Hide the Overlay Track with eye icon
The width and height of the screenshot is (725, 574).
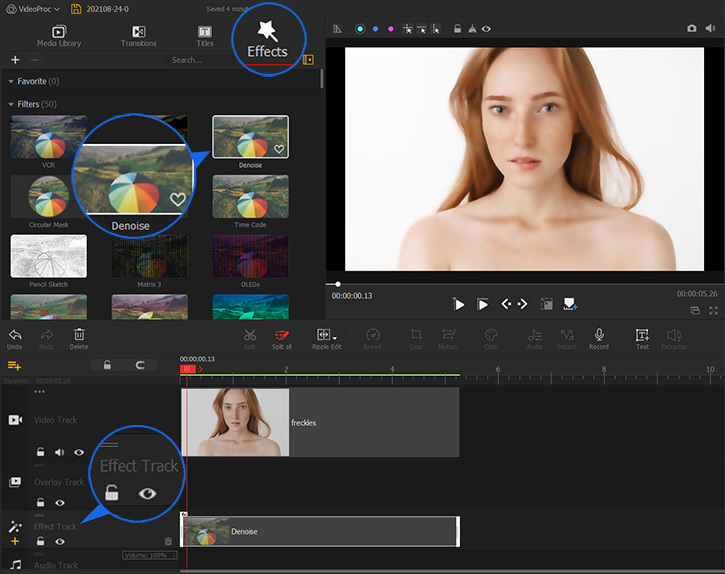[60, 502]
